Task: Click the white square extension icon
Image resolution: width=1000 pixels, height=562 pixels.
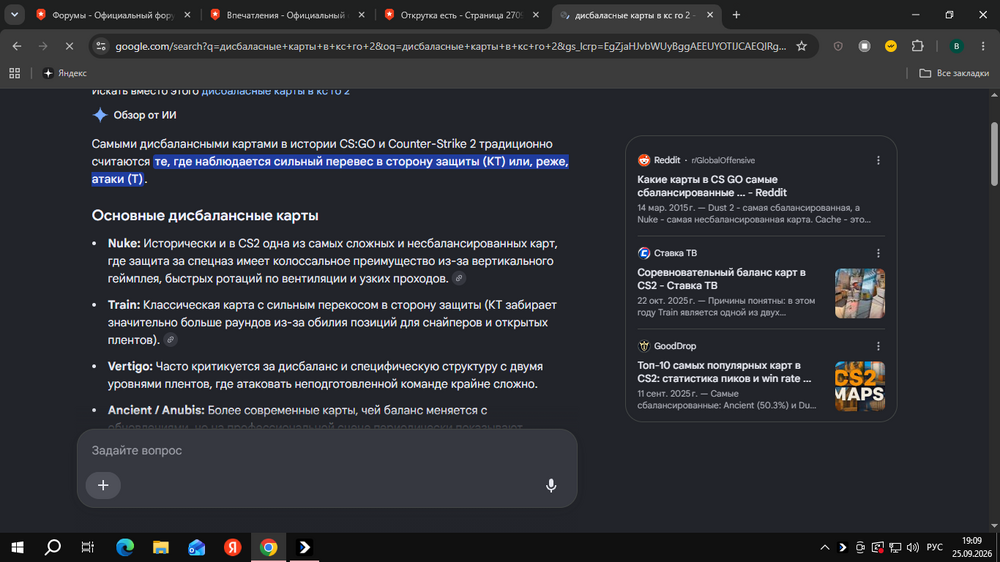Action: click(x=864, y=46)
